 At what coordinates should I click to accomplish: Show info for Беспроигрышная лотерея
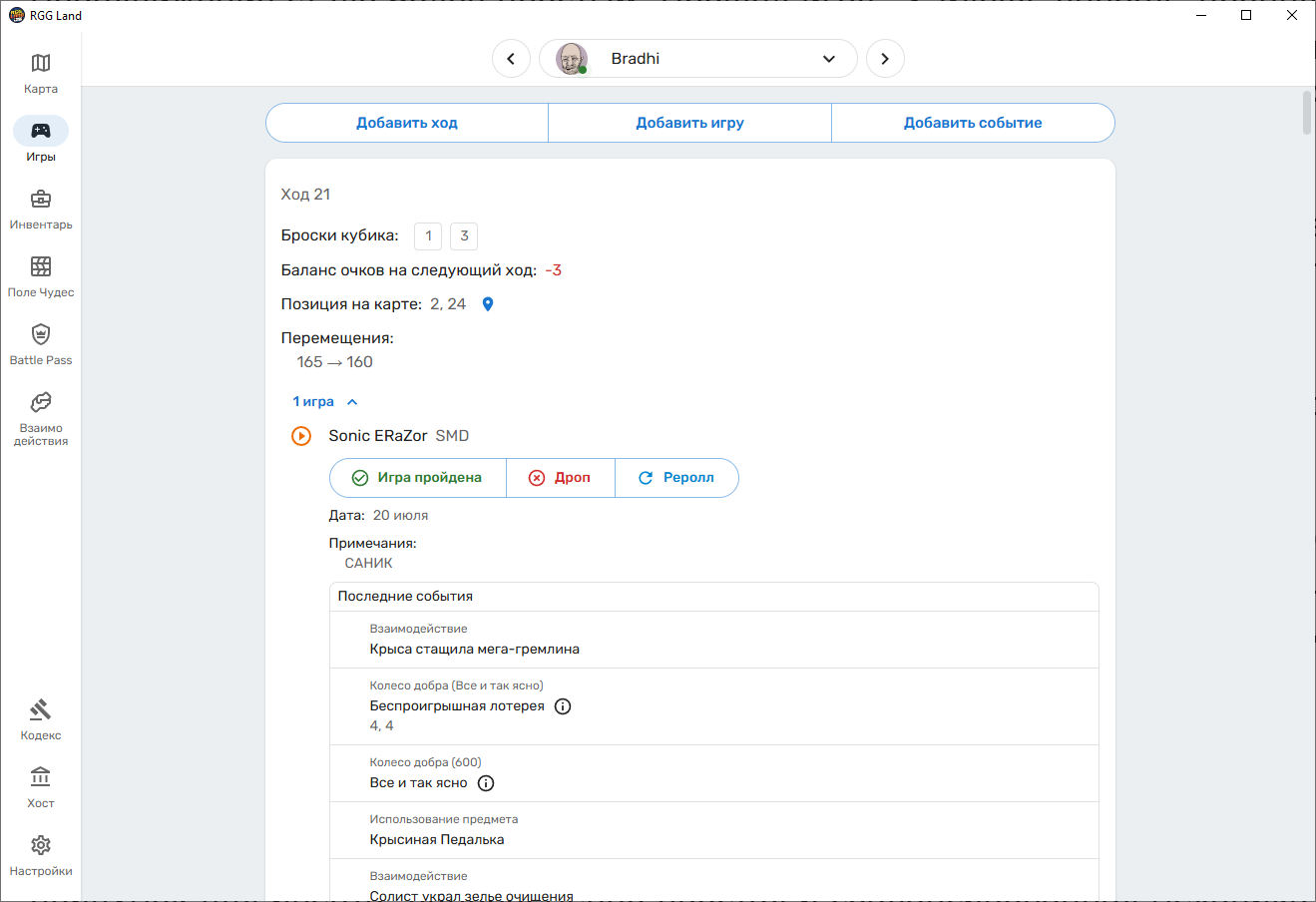(563, 706)
